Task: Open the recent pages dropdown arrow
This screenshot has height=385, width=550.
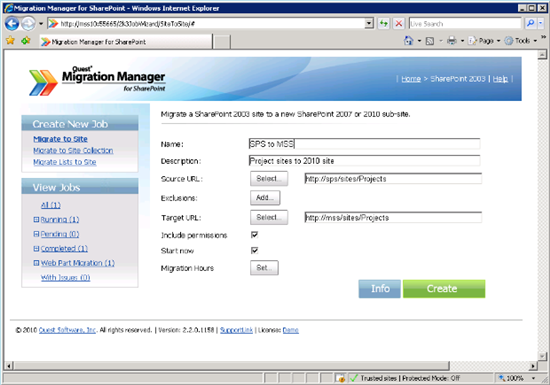Action: (41, 24)
